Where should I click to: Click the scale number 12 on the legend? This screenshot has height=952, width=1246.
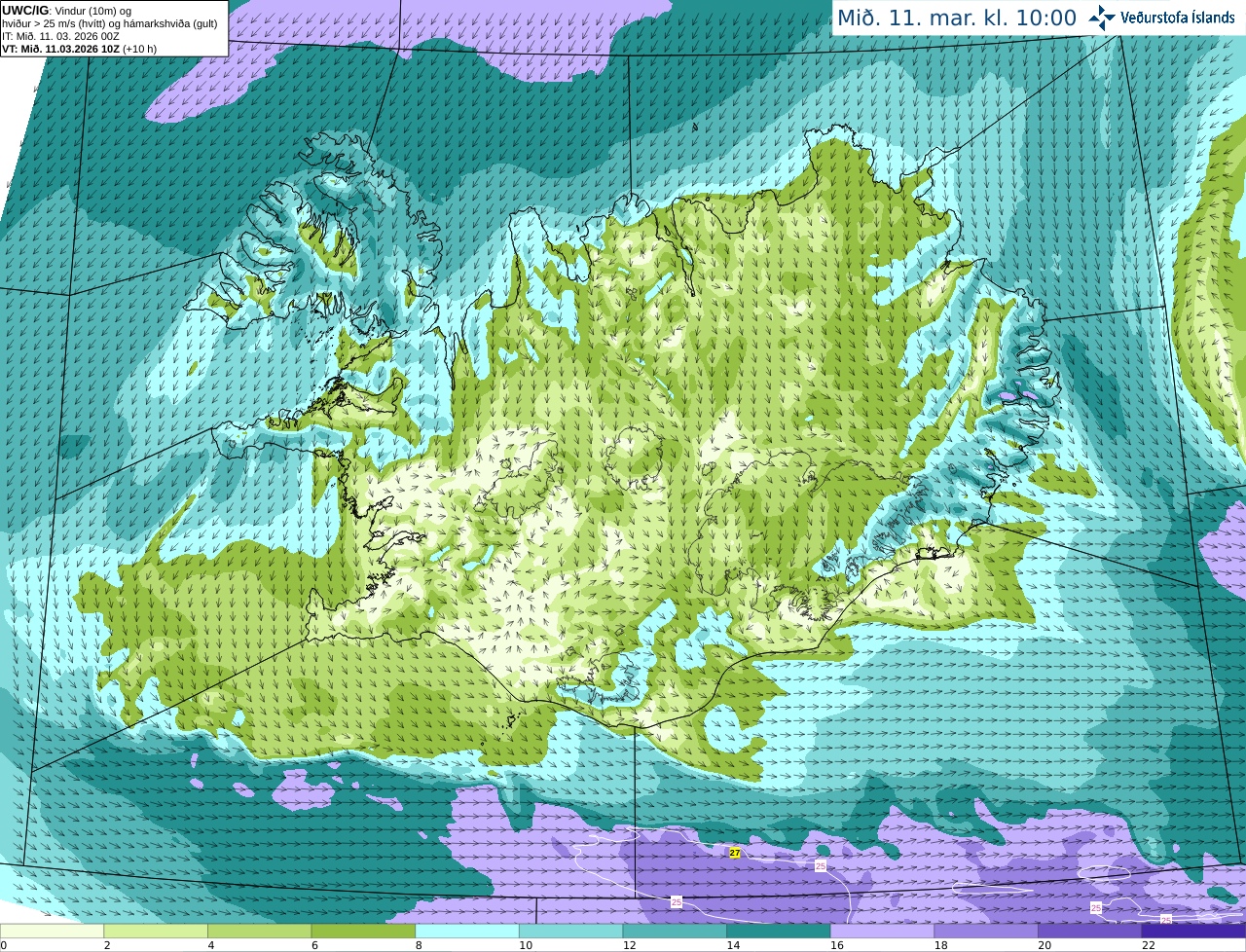click(630, 945)
